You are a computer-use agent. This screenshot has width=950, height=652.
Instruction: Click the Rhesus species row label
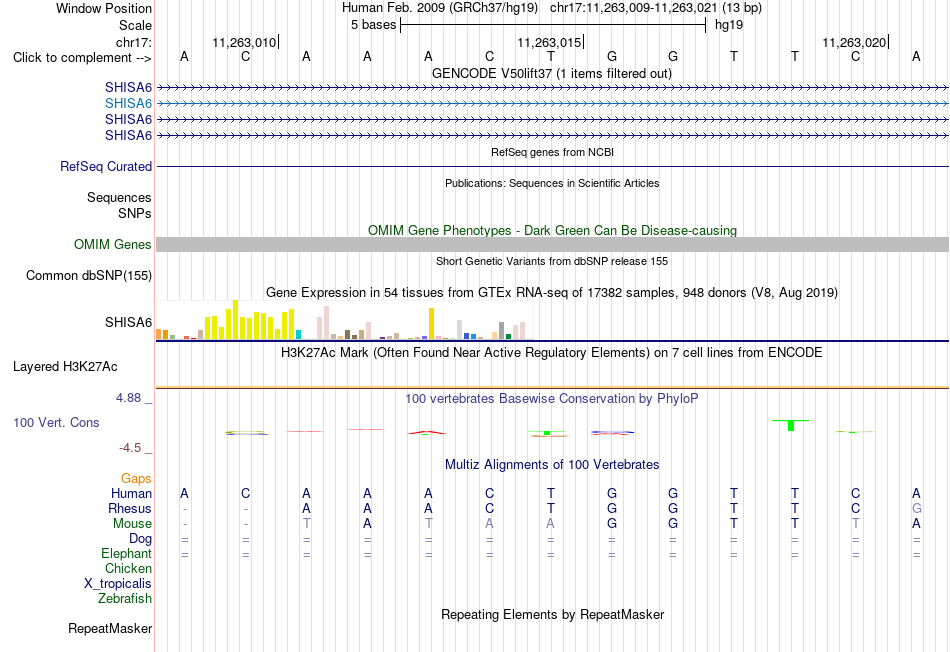(x=130, y=508)
